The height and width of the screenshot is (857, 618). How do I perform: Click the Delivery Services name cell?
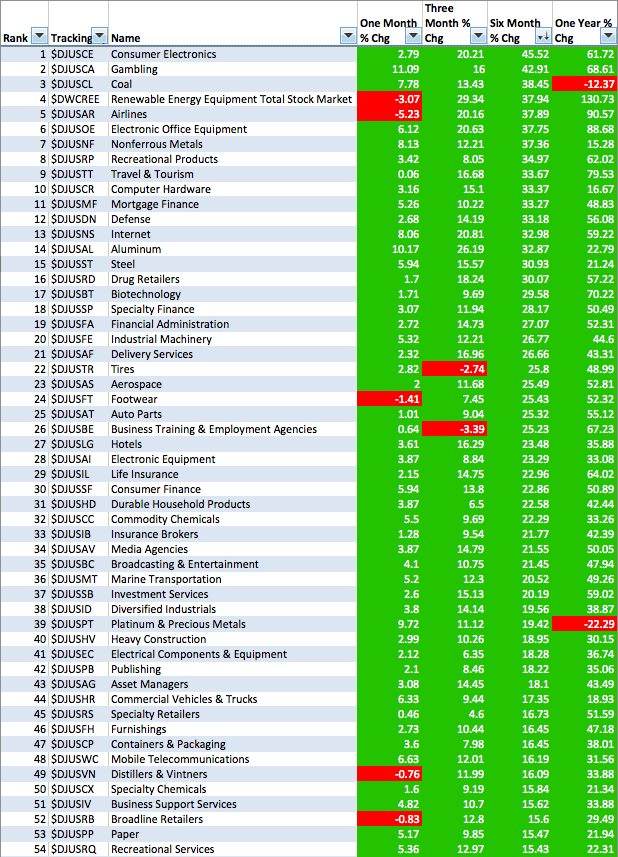233,354
